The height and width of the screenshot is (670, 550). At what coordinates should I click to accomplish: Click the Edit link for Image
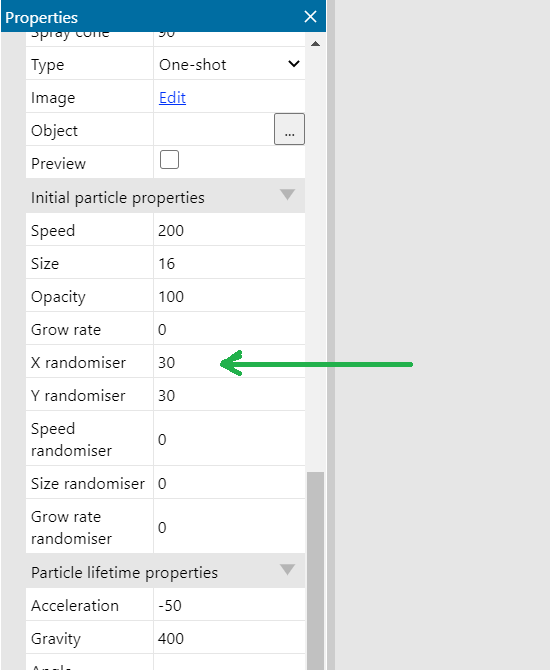click(172, 98)
